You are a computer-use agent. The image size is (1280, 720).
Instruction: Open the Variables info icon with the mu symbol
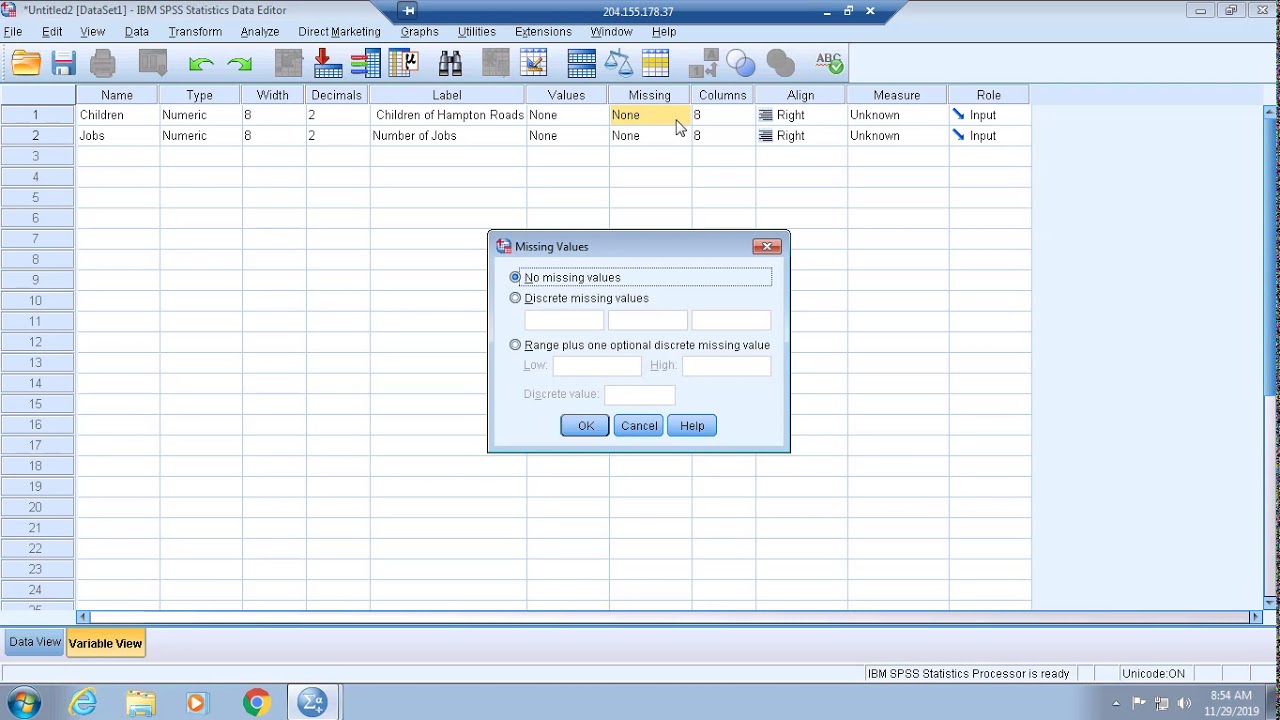[x=404, y=64]
